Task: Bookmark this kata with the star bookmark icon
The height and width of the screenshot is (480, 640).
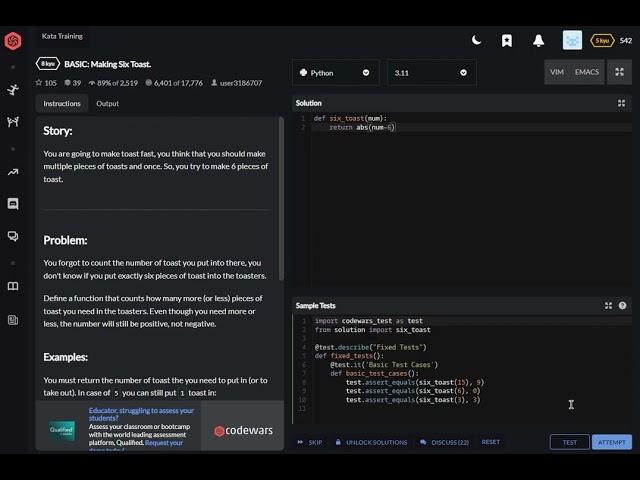Action: 507,40
